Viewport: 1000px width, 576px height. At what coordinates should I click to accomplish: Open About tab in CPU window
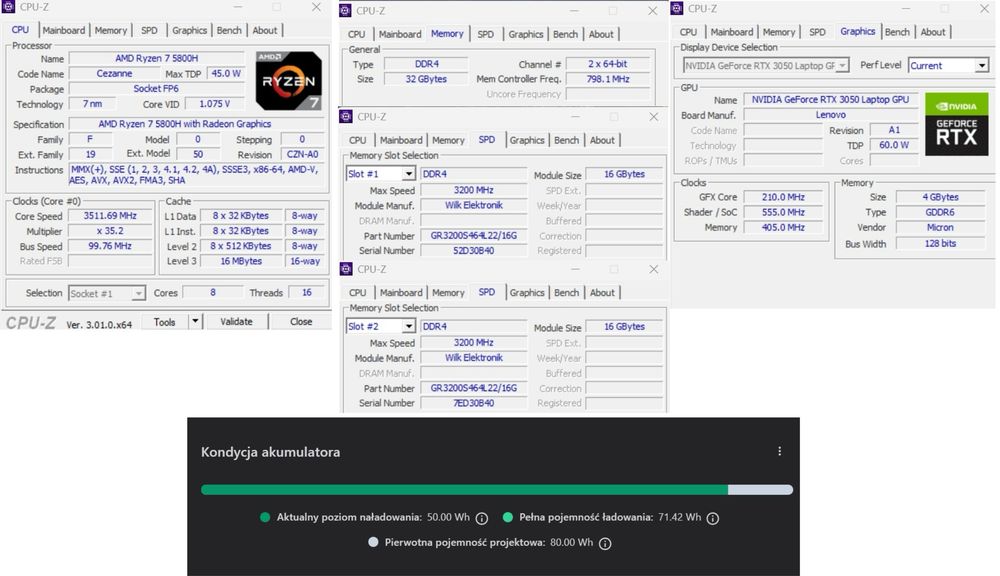pyautogui.click(x=265, y=30)
